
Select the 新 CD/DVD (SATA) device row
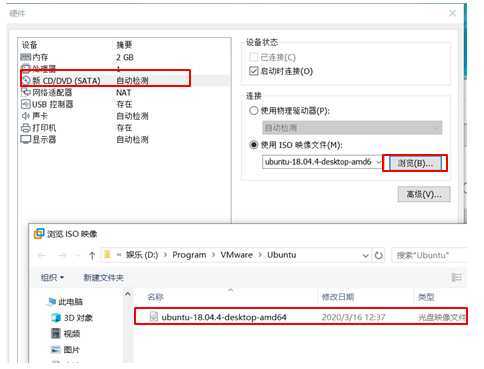point(124,80)
